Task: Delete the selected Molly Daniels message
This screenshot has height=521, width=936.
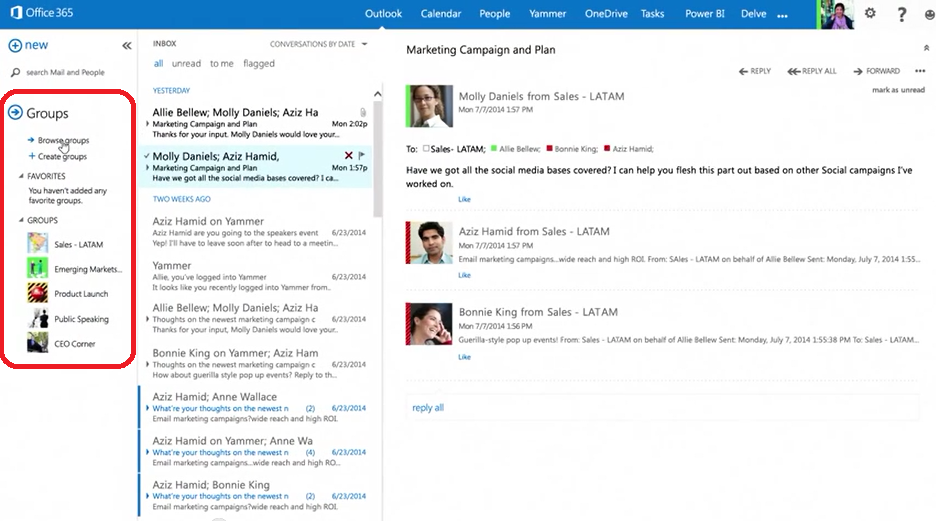Action: (348, 156)
